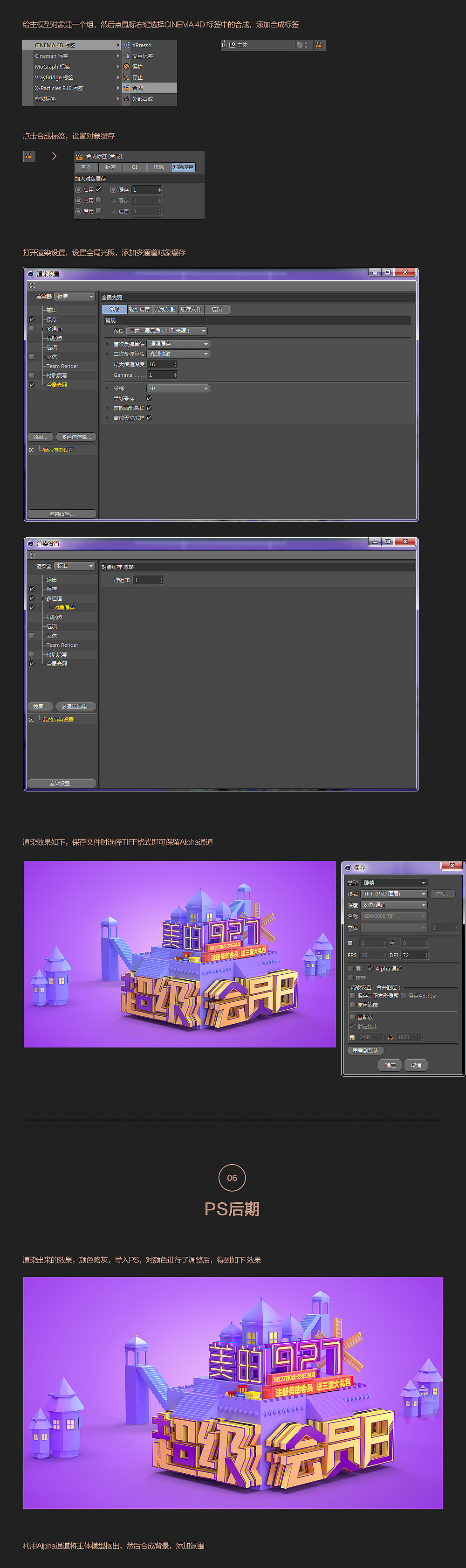Click 确定 button in 保存 dialog
This screenshot has width=466, height=1568.
[x=390, y=1065]
